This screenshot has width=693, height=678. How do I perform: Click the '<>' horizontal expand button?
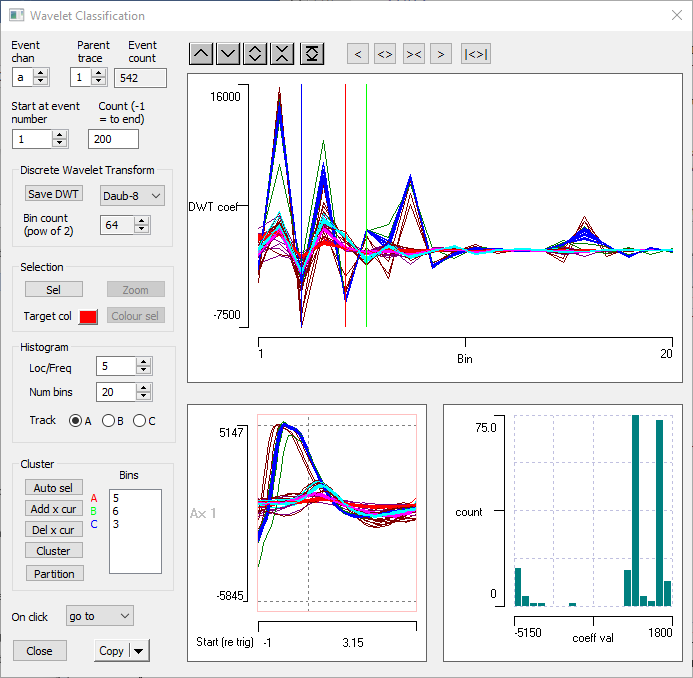click(385, 54)
